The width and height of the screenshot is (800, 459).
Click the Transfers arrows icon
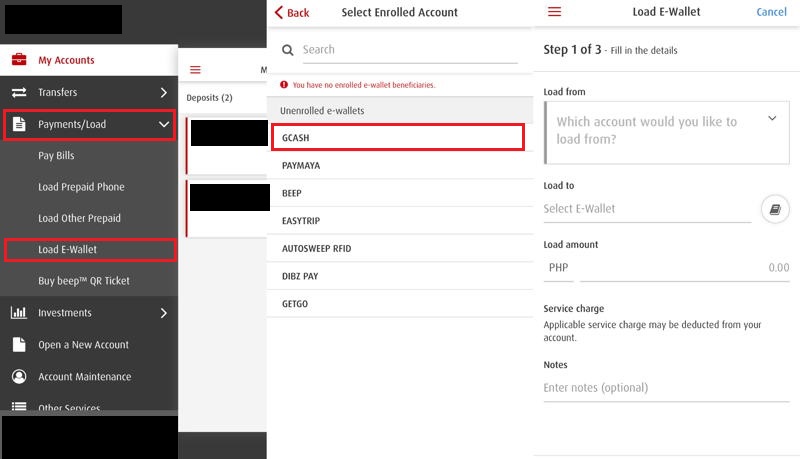click(19, 92)
